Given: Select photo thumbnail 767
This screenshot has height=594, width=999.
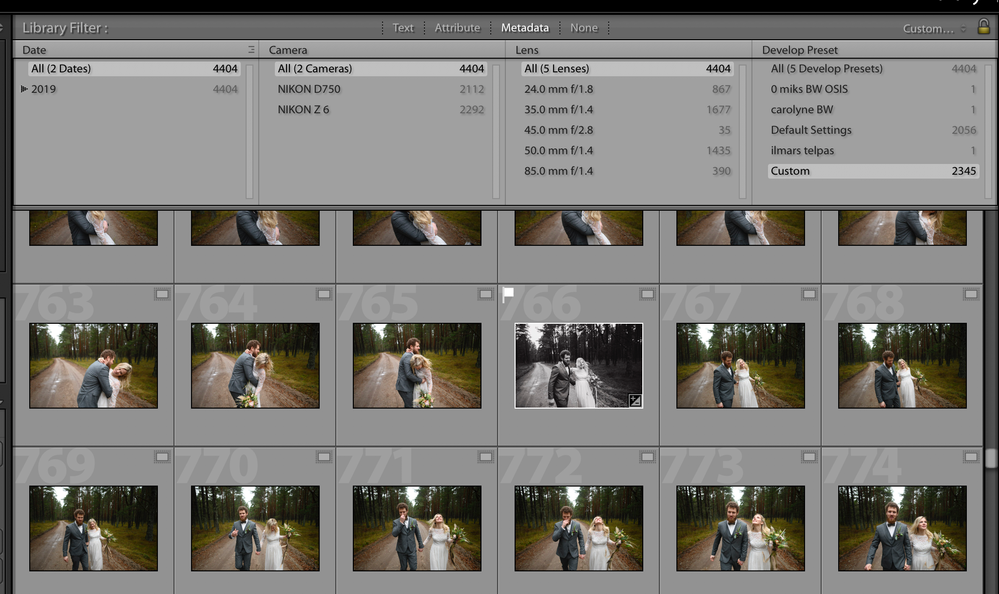Looking at the screenshot, I should pyautogui.click(x=740, y=365).
